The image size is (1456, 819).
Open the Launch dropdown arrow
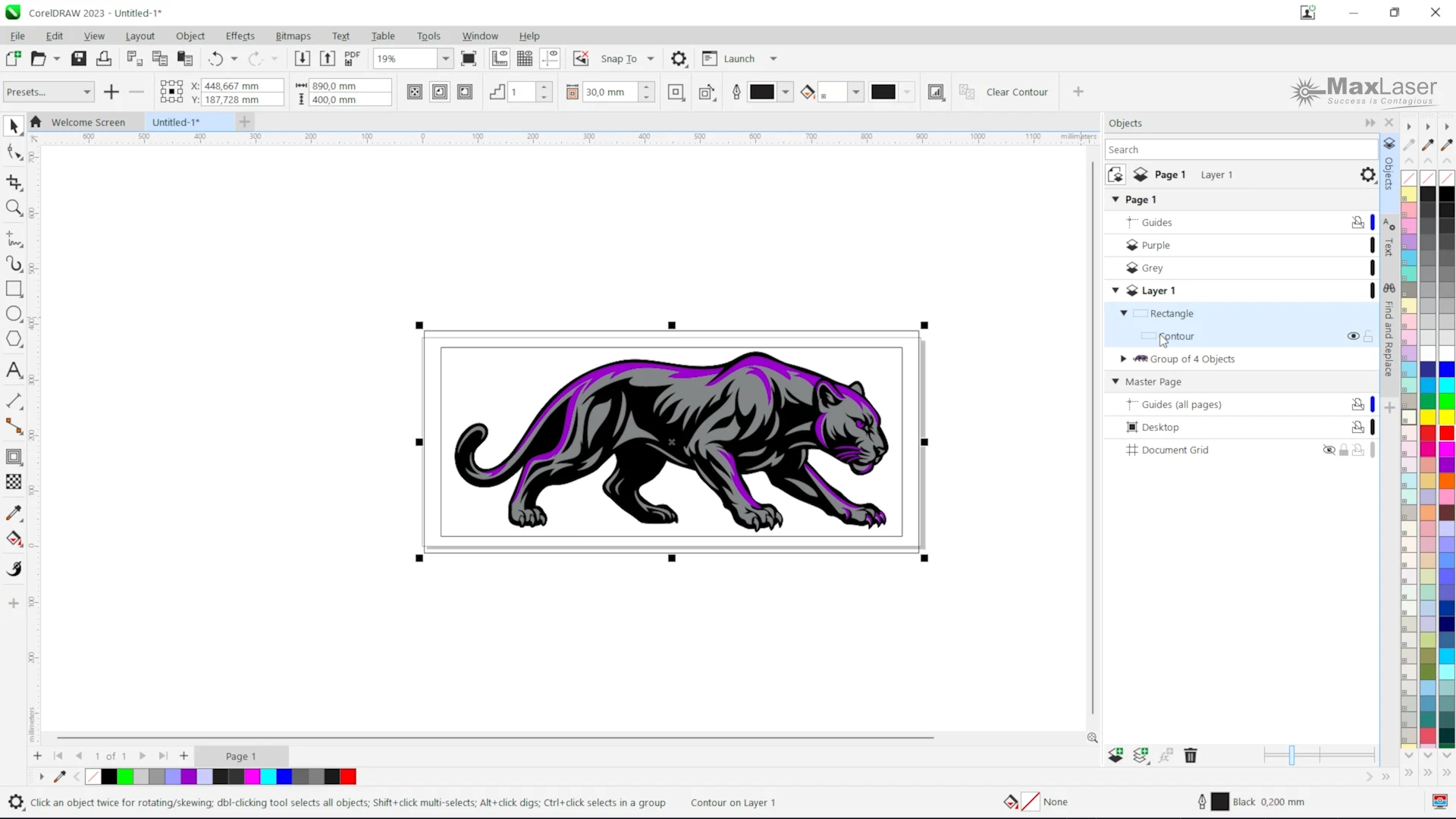tap(773, 58)
